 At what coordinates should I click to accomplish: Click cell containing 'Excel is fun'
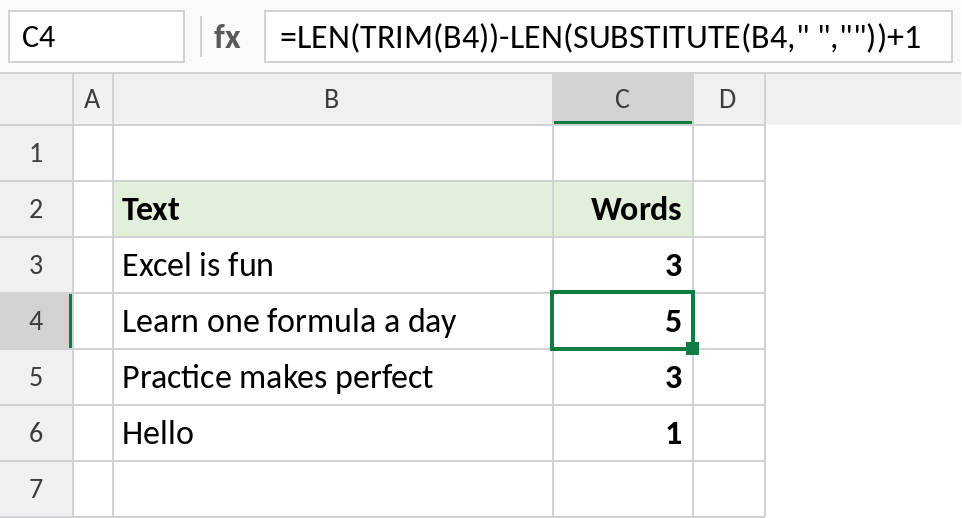click(333, 265)
